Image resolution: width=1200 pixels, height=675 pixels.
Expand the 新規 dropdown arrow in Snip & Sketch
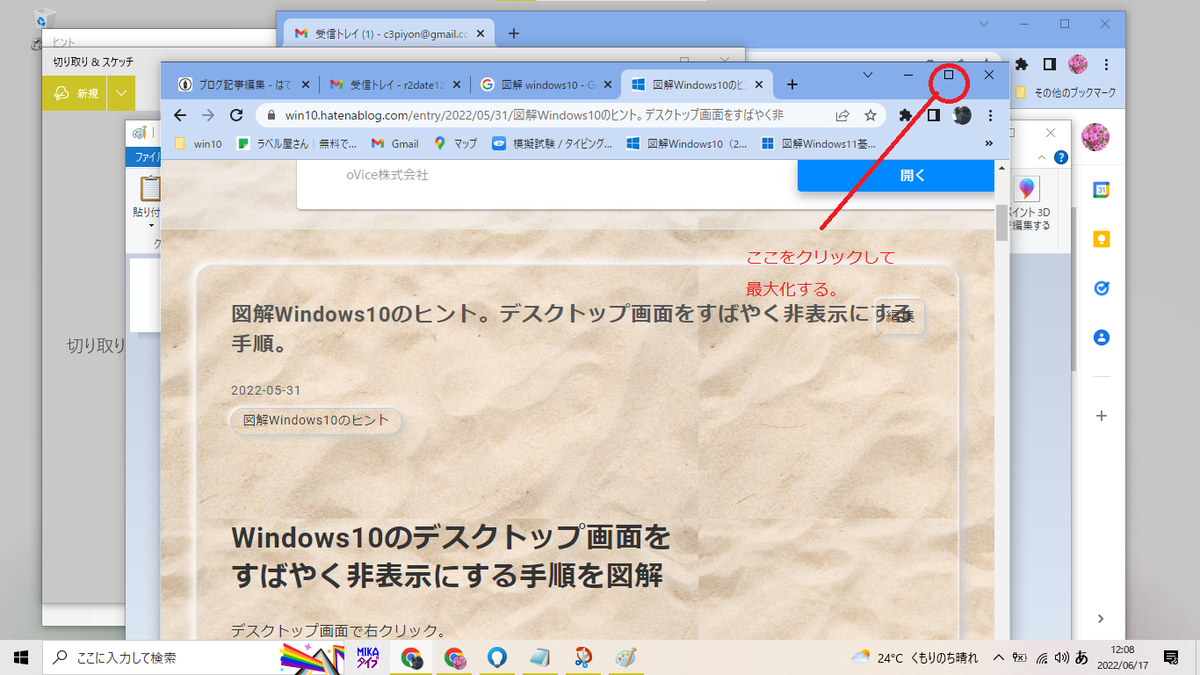tap(120, 93)
